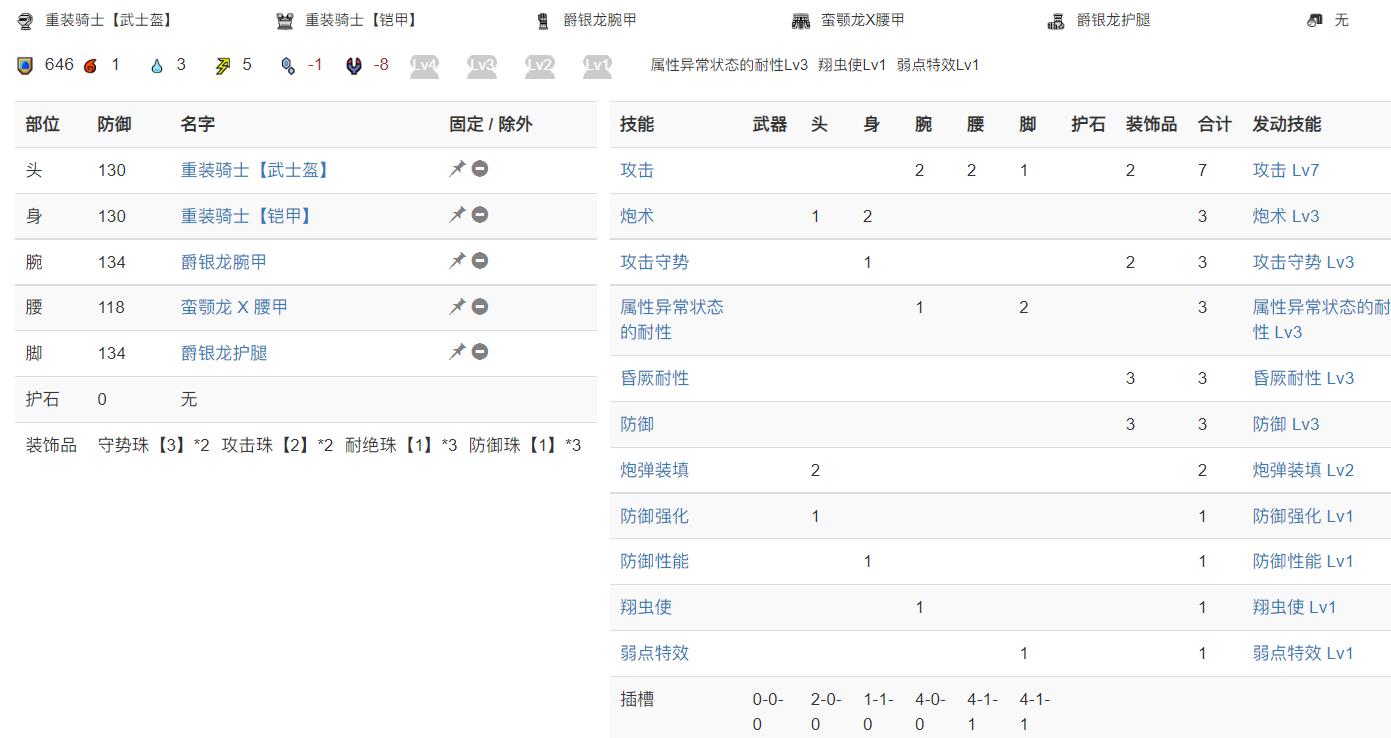This screenshot has height=738, width=1391.
Task: Exclude the 身 row 重装骑士【铠甲】
Action: click(x=480, y=215)
